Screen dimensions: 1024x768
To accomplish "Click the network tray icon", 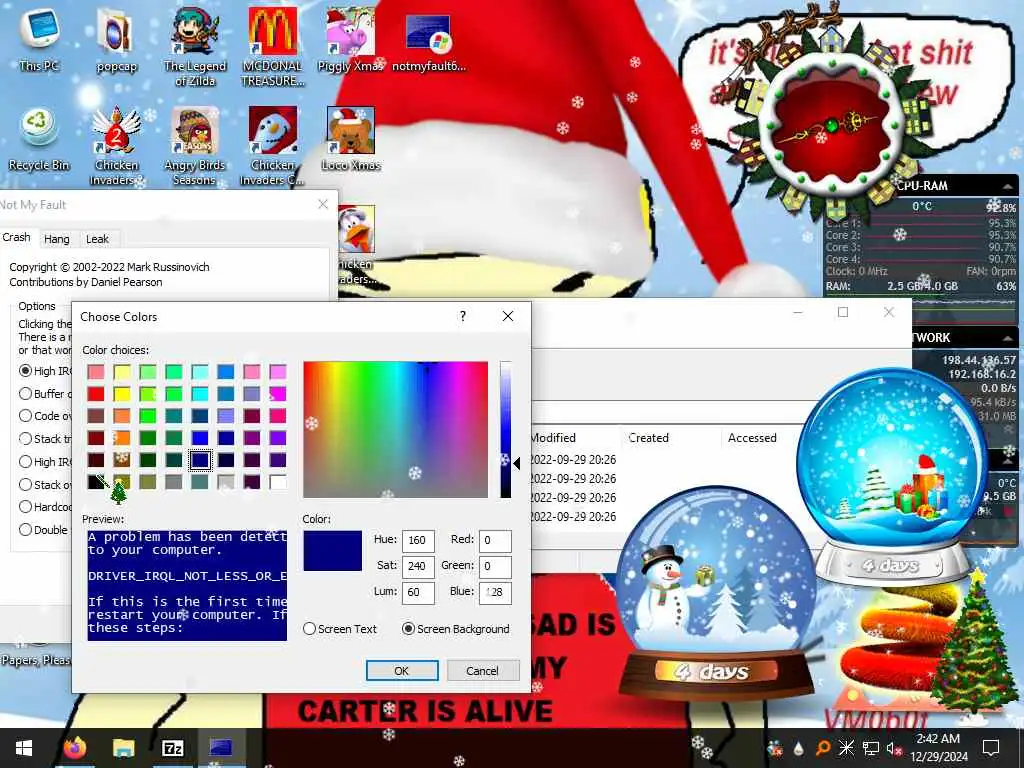I will pyautogui.click(x=871, y=748).
